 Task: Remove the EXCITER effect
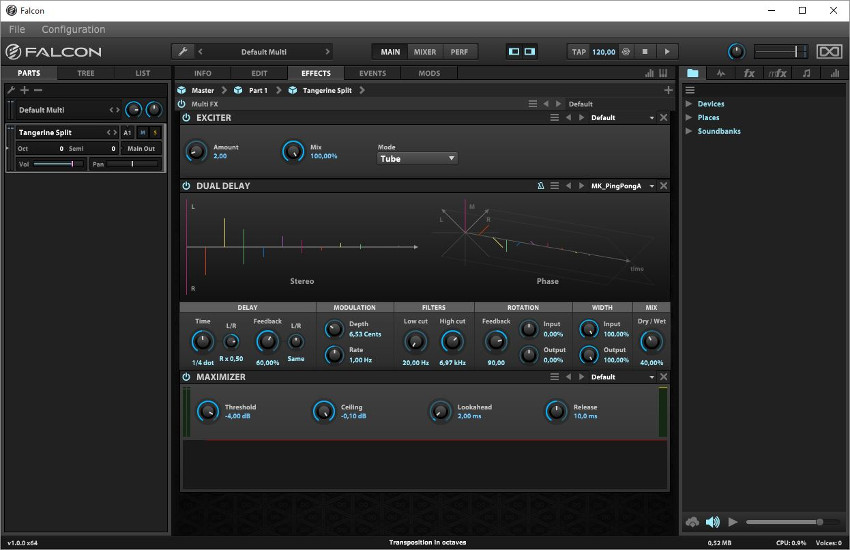pyautogui.click(x=664, y=118)
